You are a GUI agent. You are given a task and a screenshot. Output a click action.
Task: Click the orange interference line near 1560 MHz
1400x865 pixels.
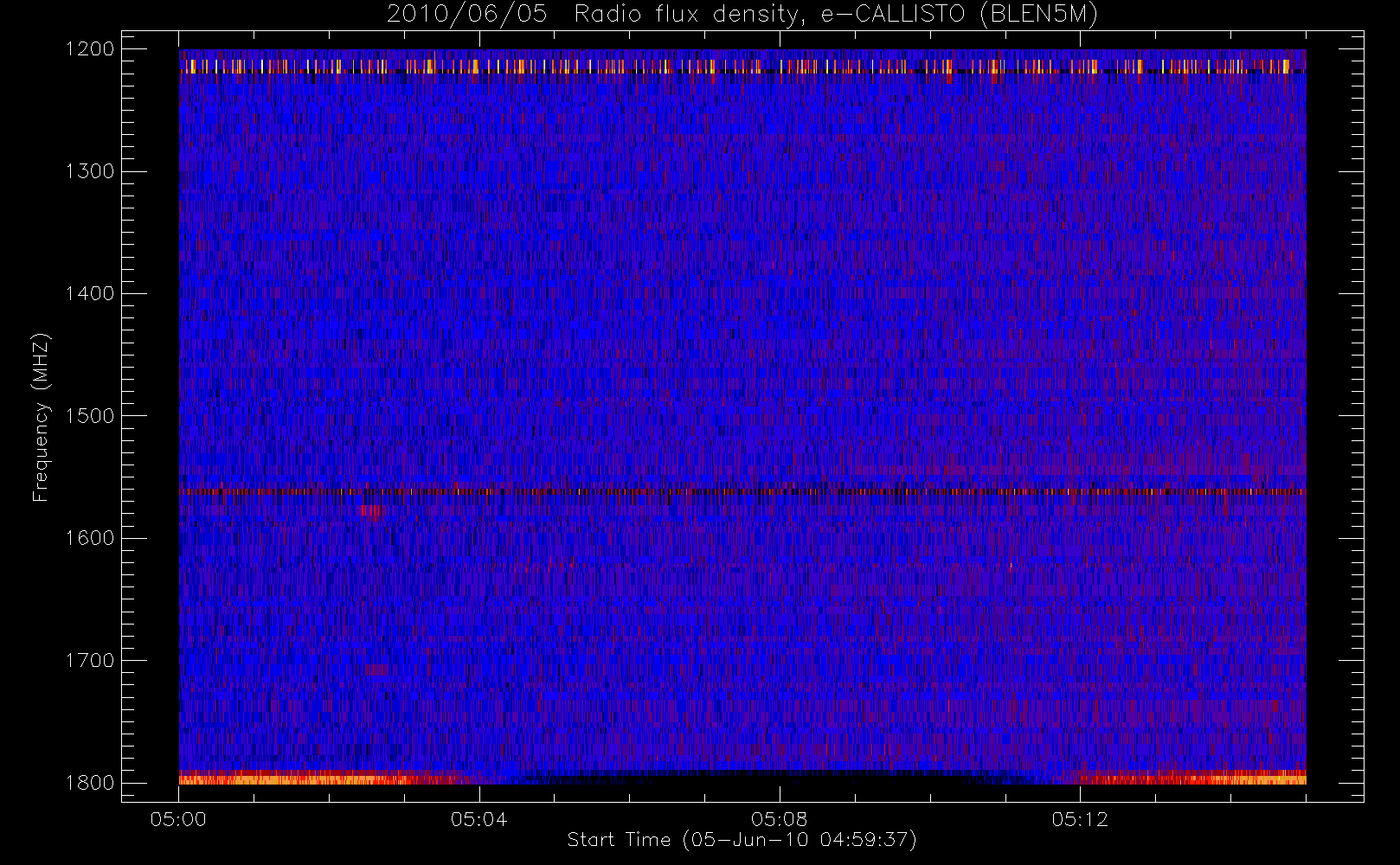pyautogui.click(x=742, y=491)
